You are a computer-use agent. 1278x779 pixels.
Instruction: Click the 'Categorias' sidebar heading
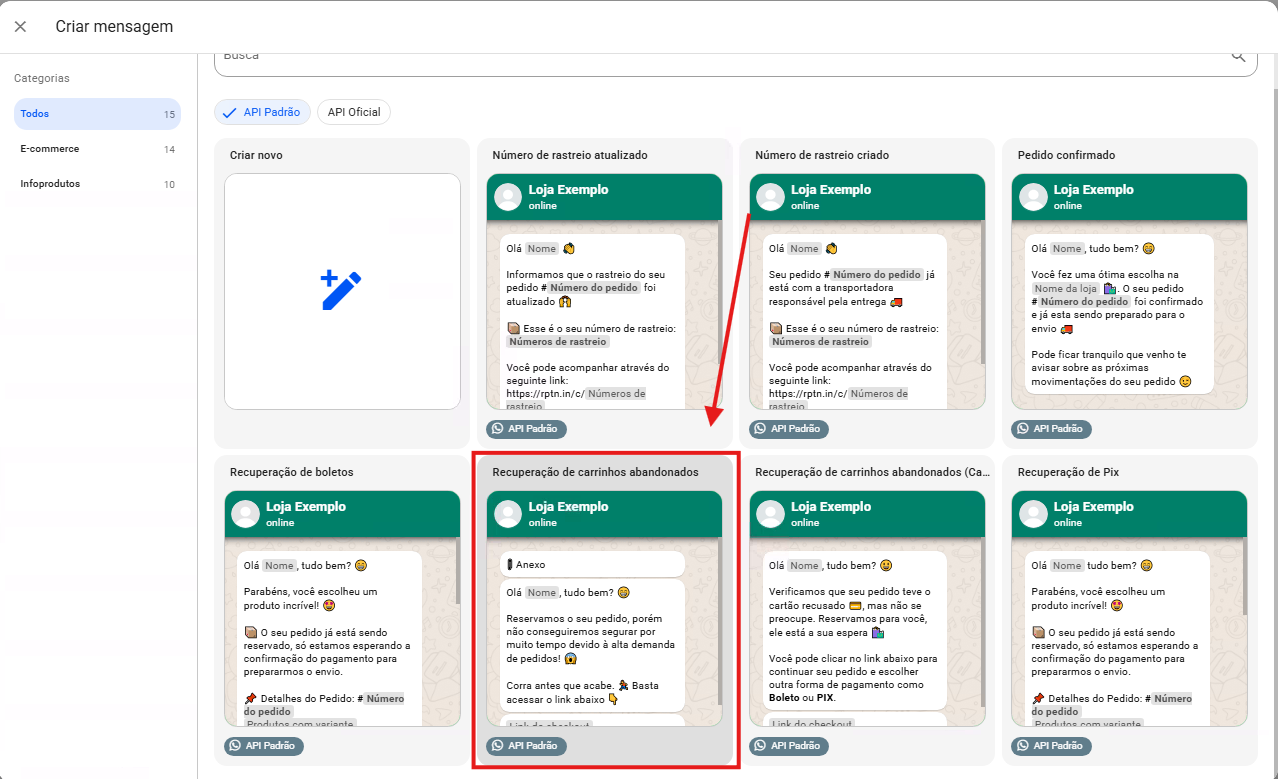[x=42, y=78]
